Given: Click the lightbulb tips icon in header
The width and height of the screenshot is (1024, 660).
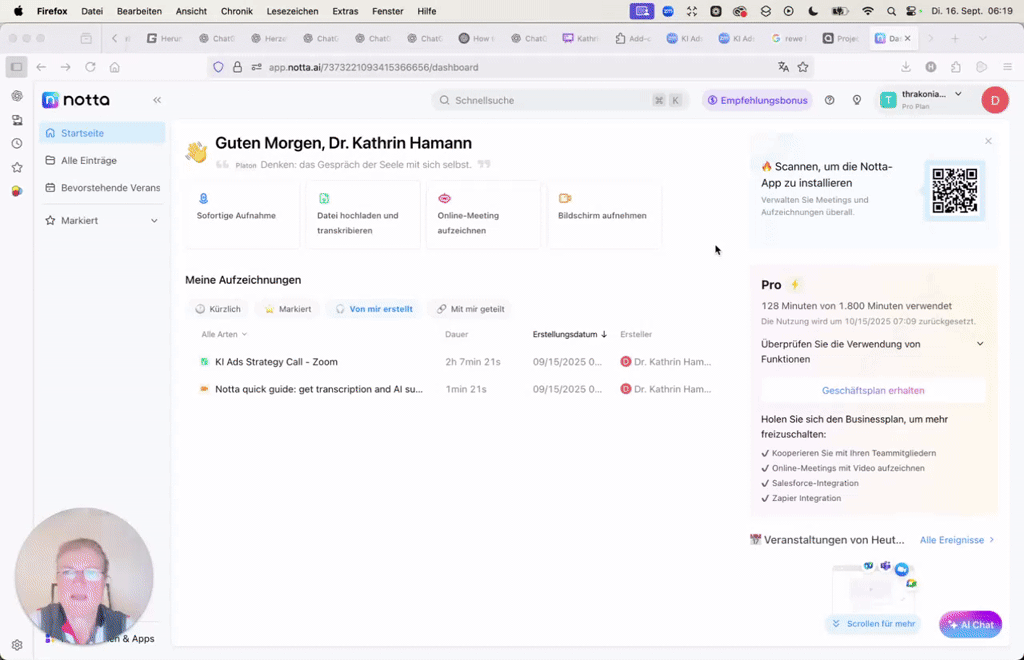Looking at the screenshot, I should (857, 101).
